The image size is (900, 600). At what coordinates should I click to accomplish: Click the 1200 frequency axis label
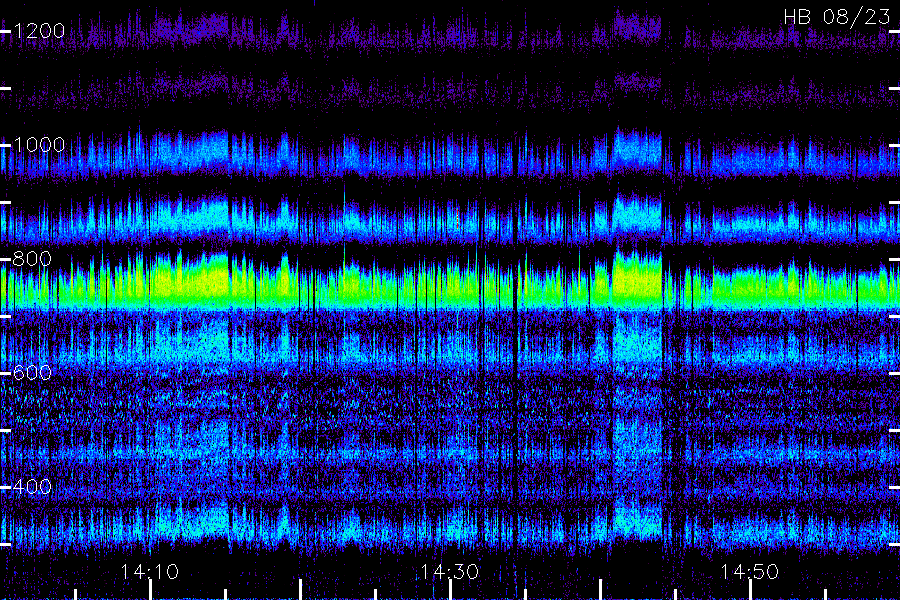click(39, 30)
